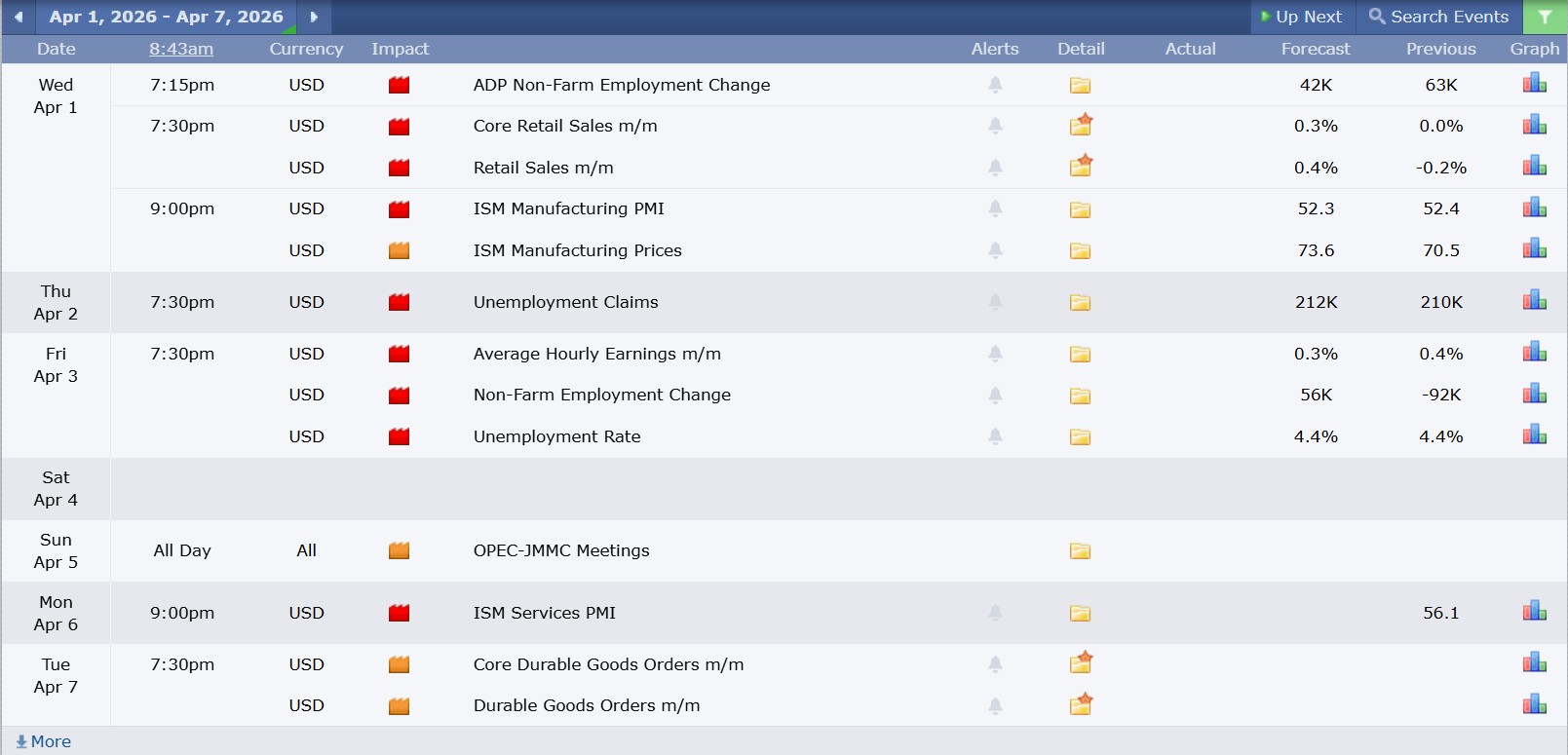Image resolution: width=1568 pixels, height=755 pixels.
Task: Open detail folder for ISM Manufacturing PMI
Action: pyautogui.click(x=1080, y=209)
